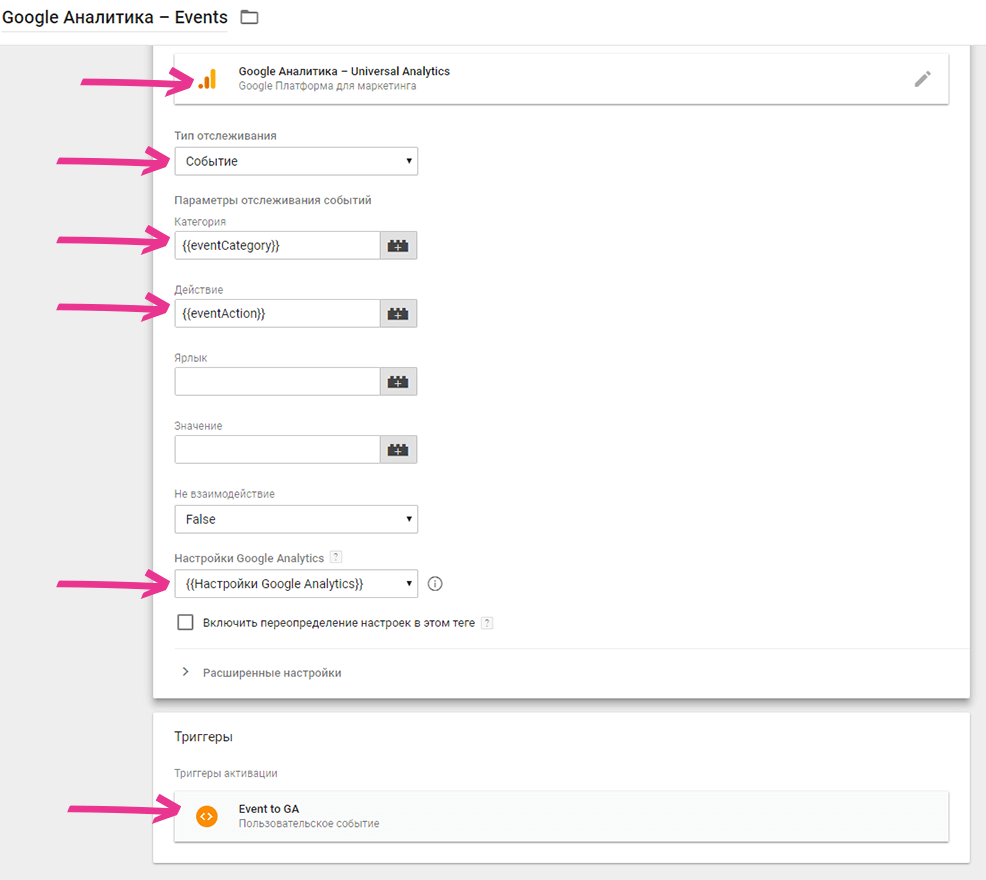This screenshot has width=986, height=880.
Task: Open the Настройки Google Analytics variable dropdown
Action: click(296, 584)
